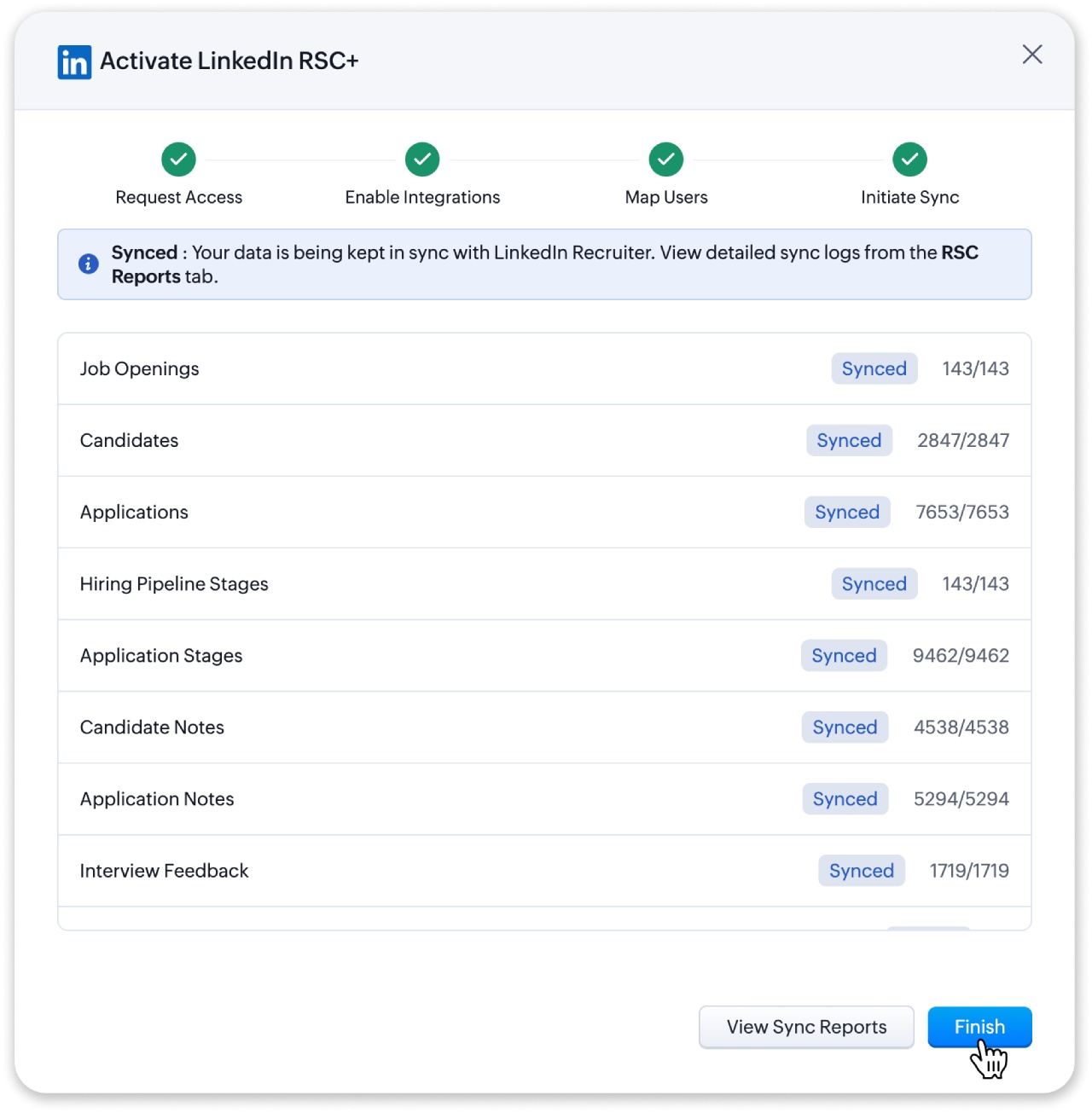The image size is (1092, 1113).
Task: Select the Initiate Sync step label
Action: (x=910, y=197)
